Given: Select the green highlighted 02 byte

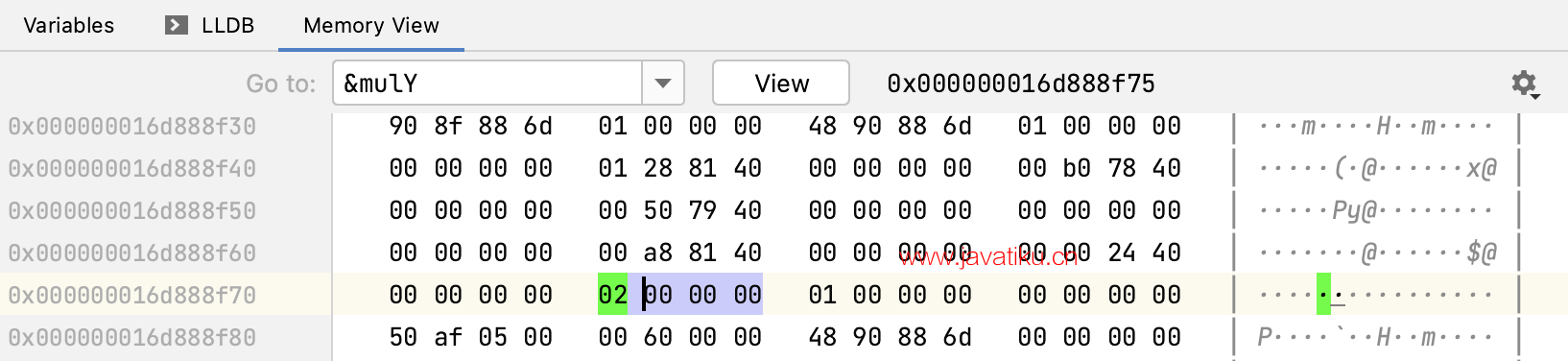Looking at the screenshot, I should 612,295.
